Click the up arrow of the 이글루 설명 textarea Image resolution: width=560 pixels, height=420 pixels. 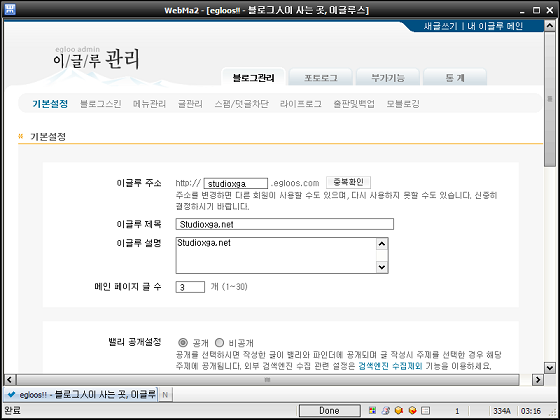click(x=382, y=244)
